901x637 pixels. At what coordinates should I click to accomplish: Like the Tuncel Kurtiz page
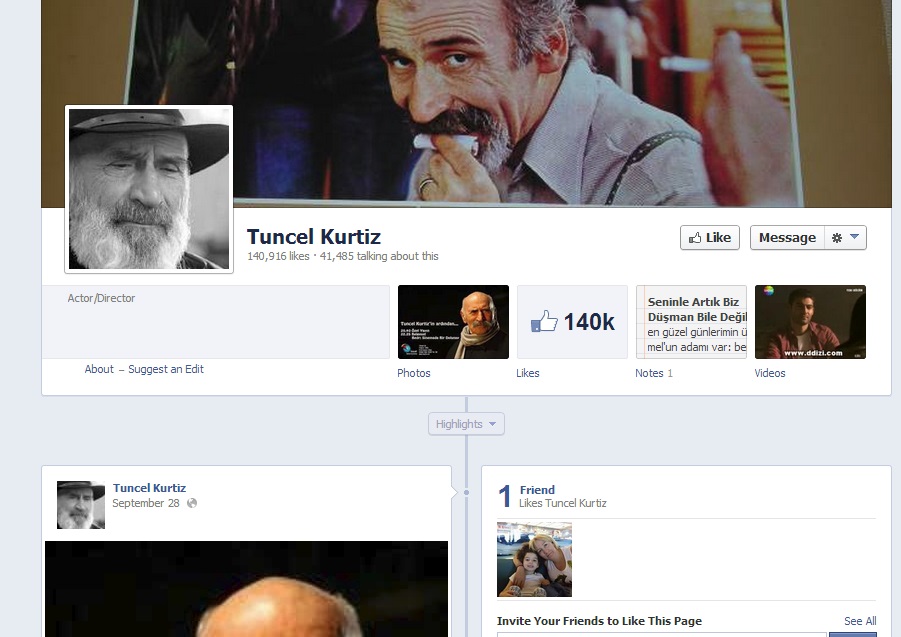(x=710, y=238)
